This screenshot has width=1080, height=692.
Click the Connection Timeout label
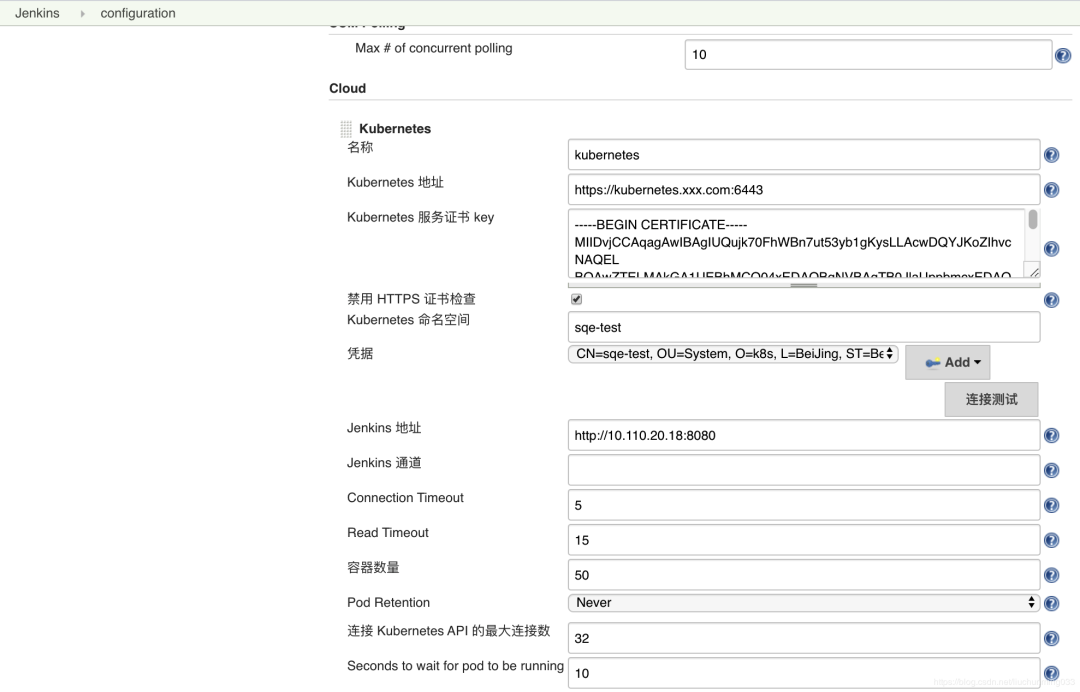click(405, 498)
